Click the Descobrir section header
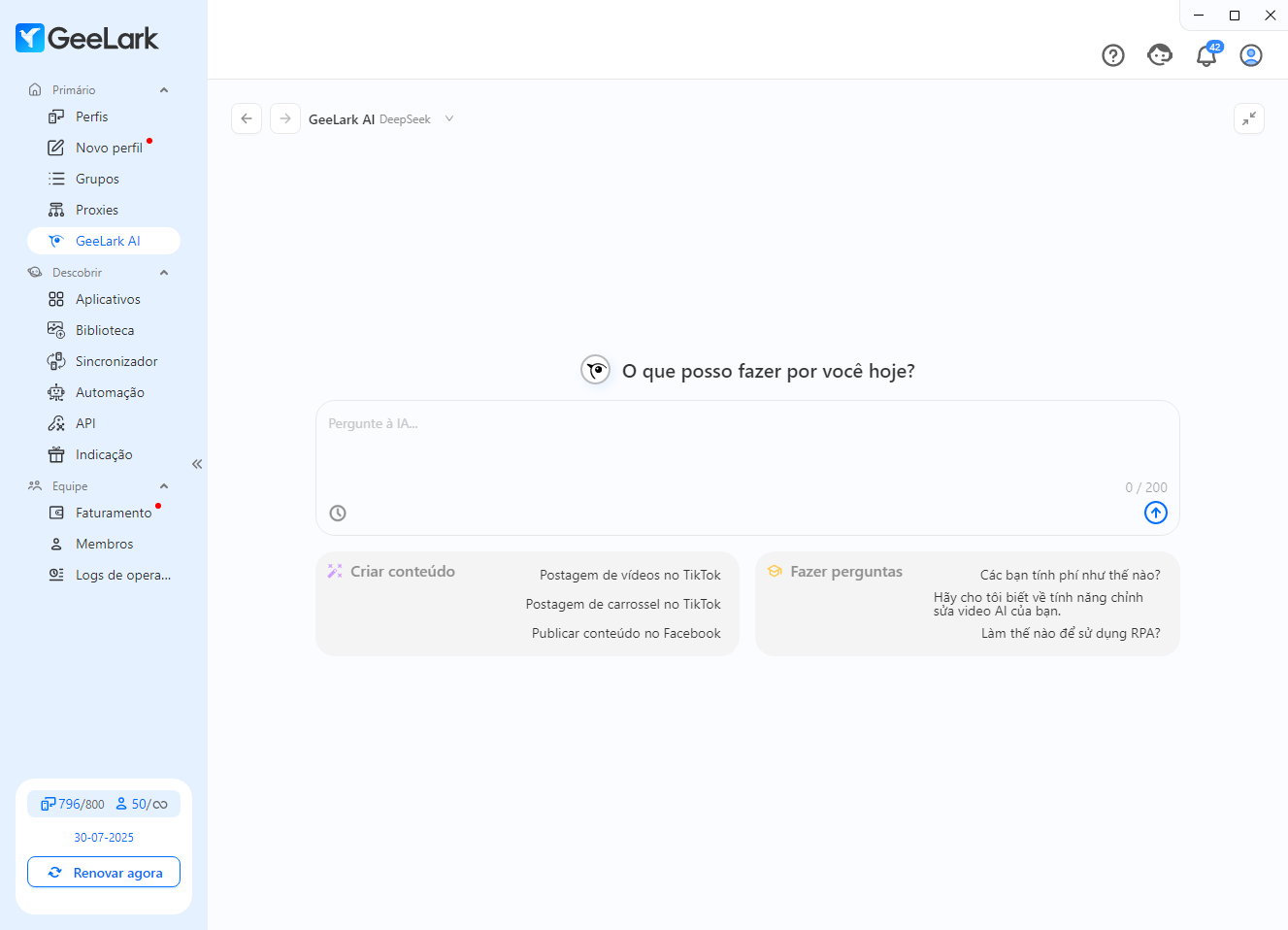 [x=98, y=273]
